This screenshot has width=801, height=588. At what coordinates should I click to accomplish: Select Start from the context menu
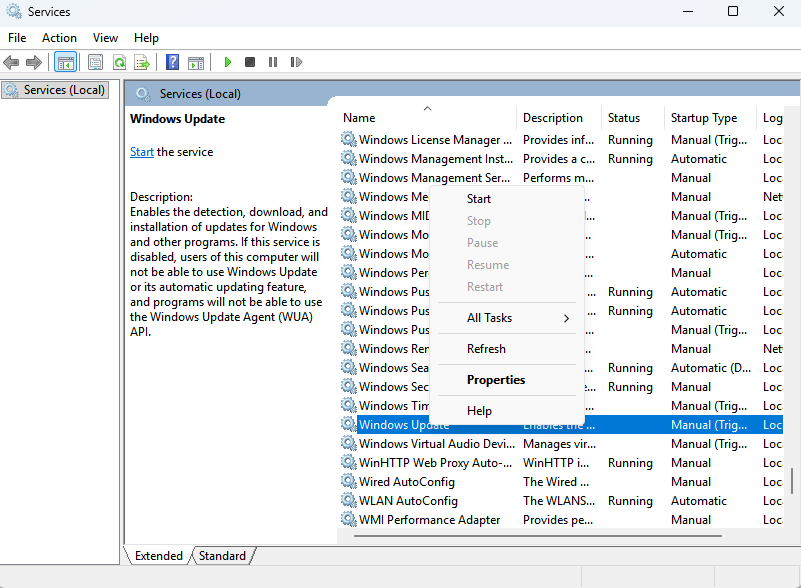pos(479,199)
